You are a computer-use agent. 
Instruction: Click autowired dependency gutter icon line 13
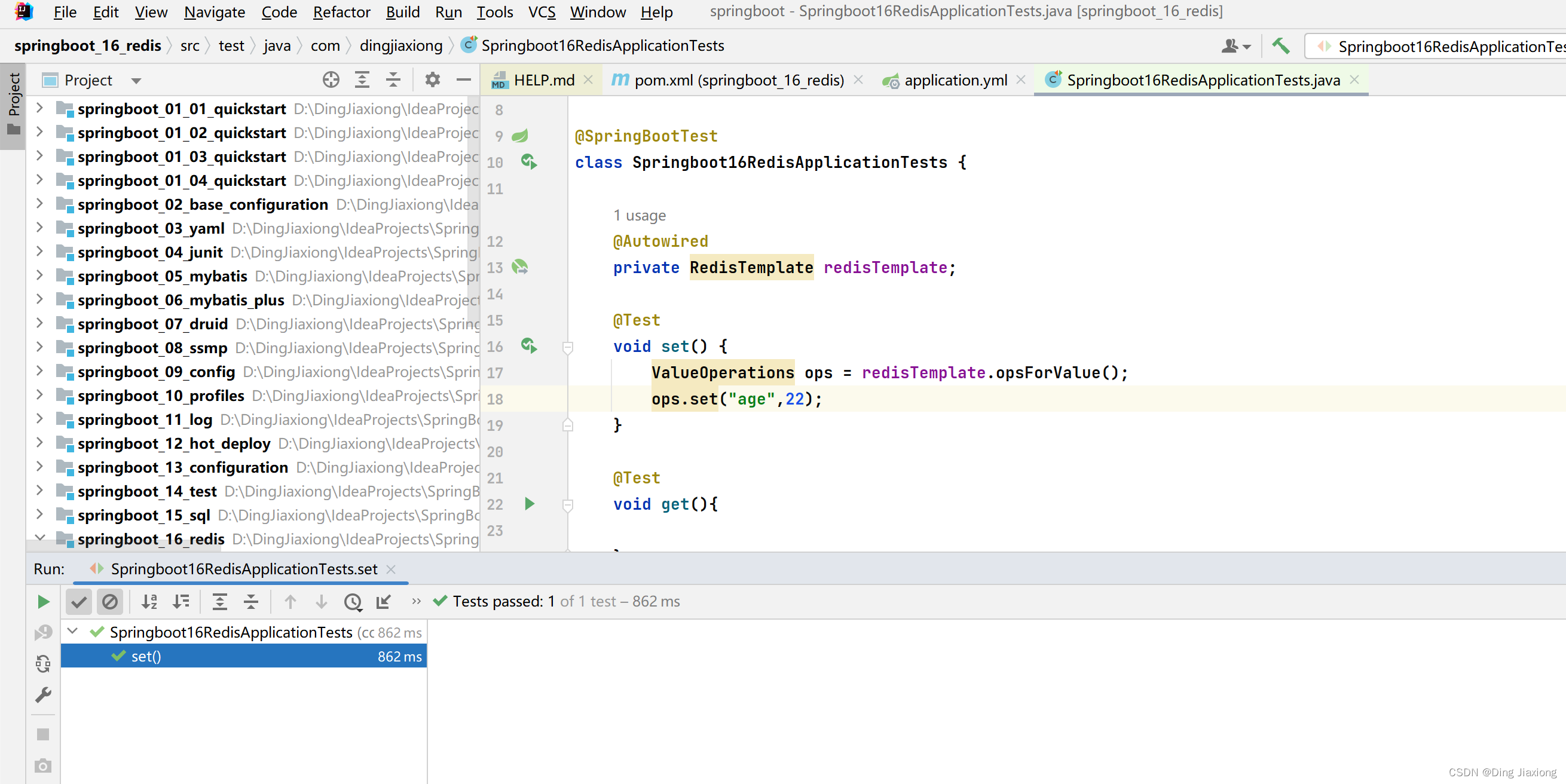[x=521, y=267]
